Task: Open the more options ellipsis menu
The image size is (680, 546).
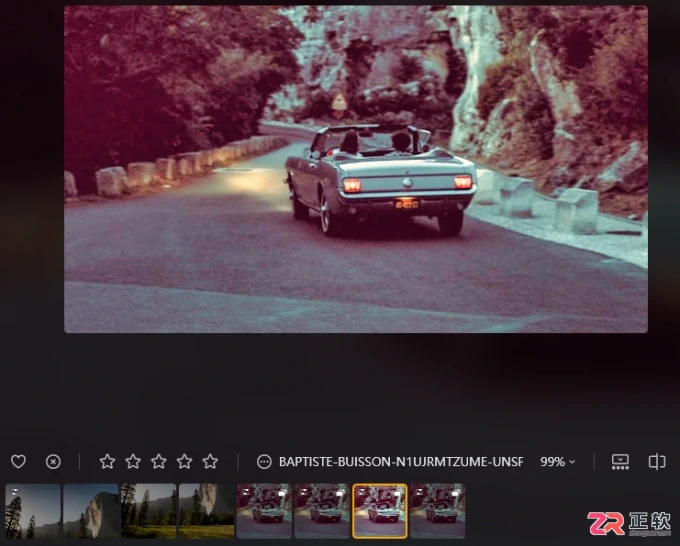Action: [264, 461]
